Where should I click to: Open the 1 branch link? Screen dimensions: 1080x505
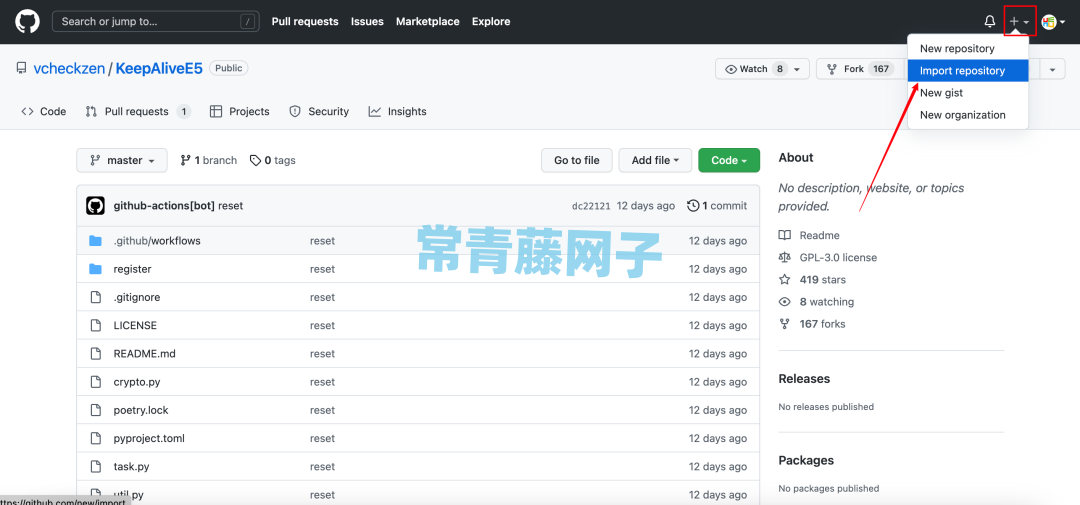coord(209,161)
